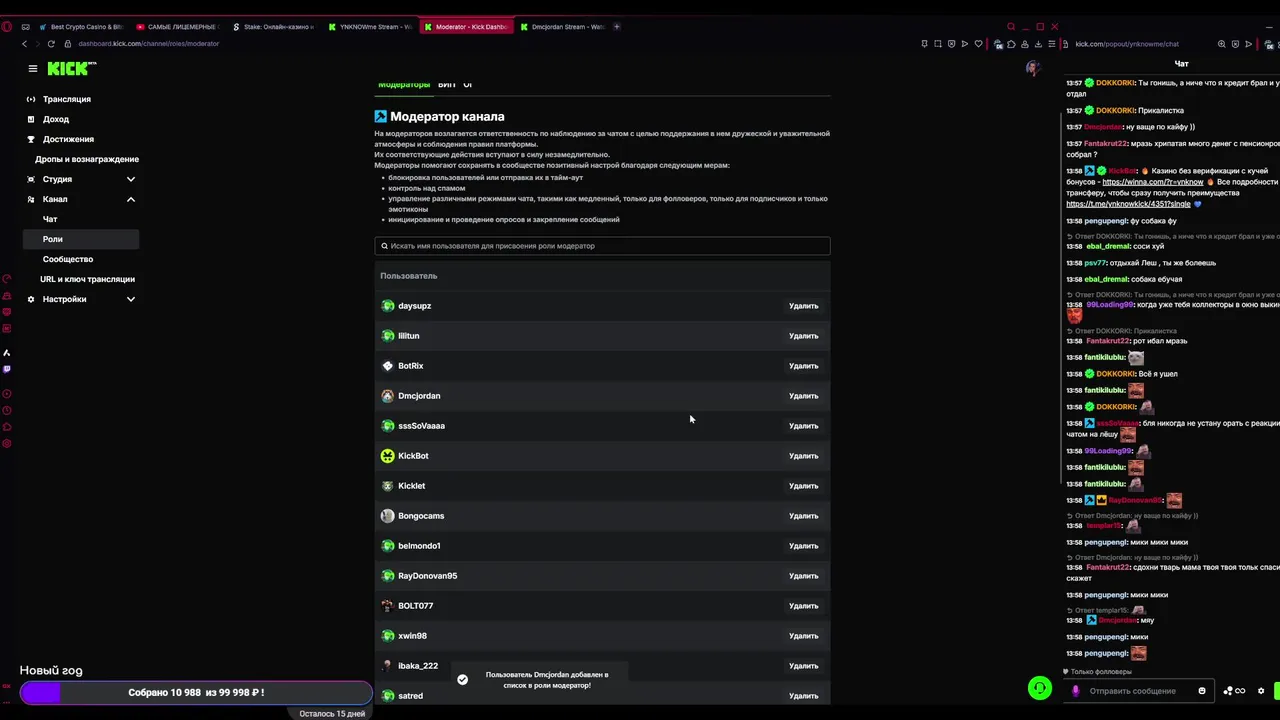Viewport: 1280px width, 720px height.
Task: Reload the dashboard page
Action: (53, 44)
